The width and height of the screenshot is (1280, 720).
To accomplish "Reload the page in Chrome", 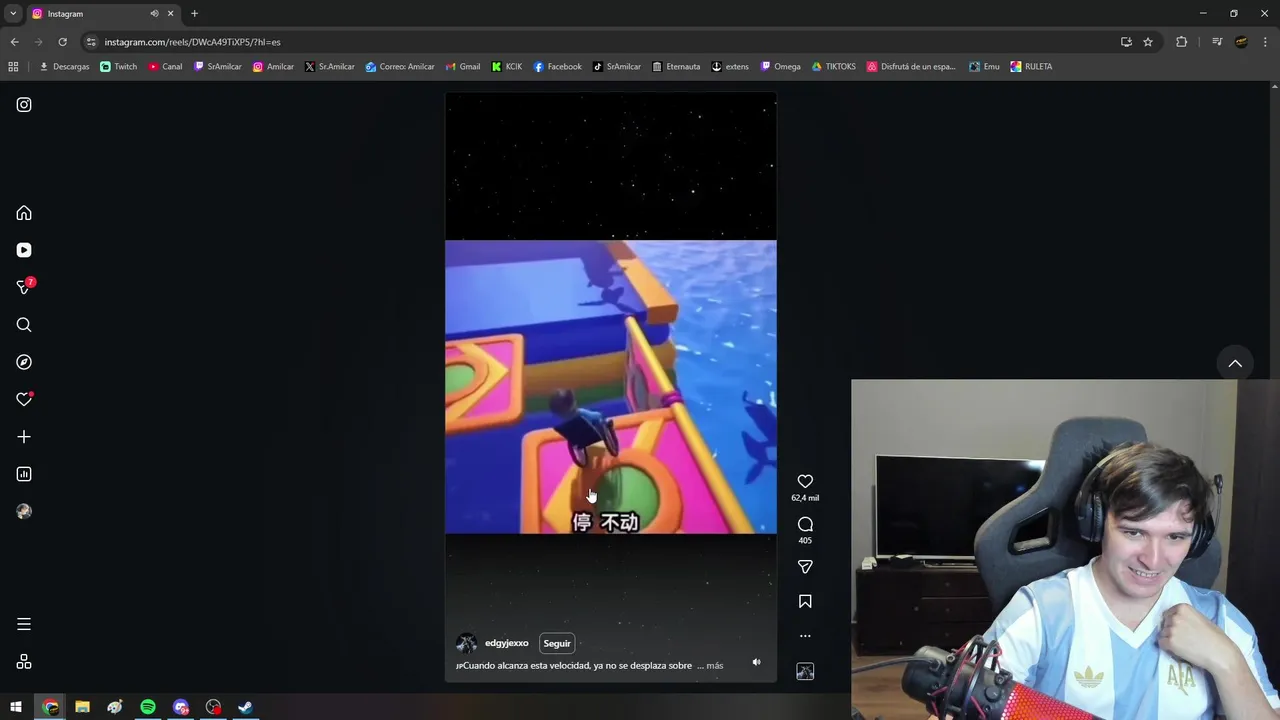I will [x=62, y=42].
